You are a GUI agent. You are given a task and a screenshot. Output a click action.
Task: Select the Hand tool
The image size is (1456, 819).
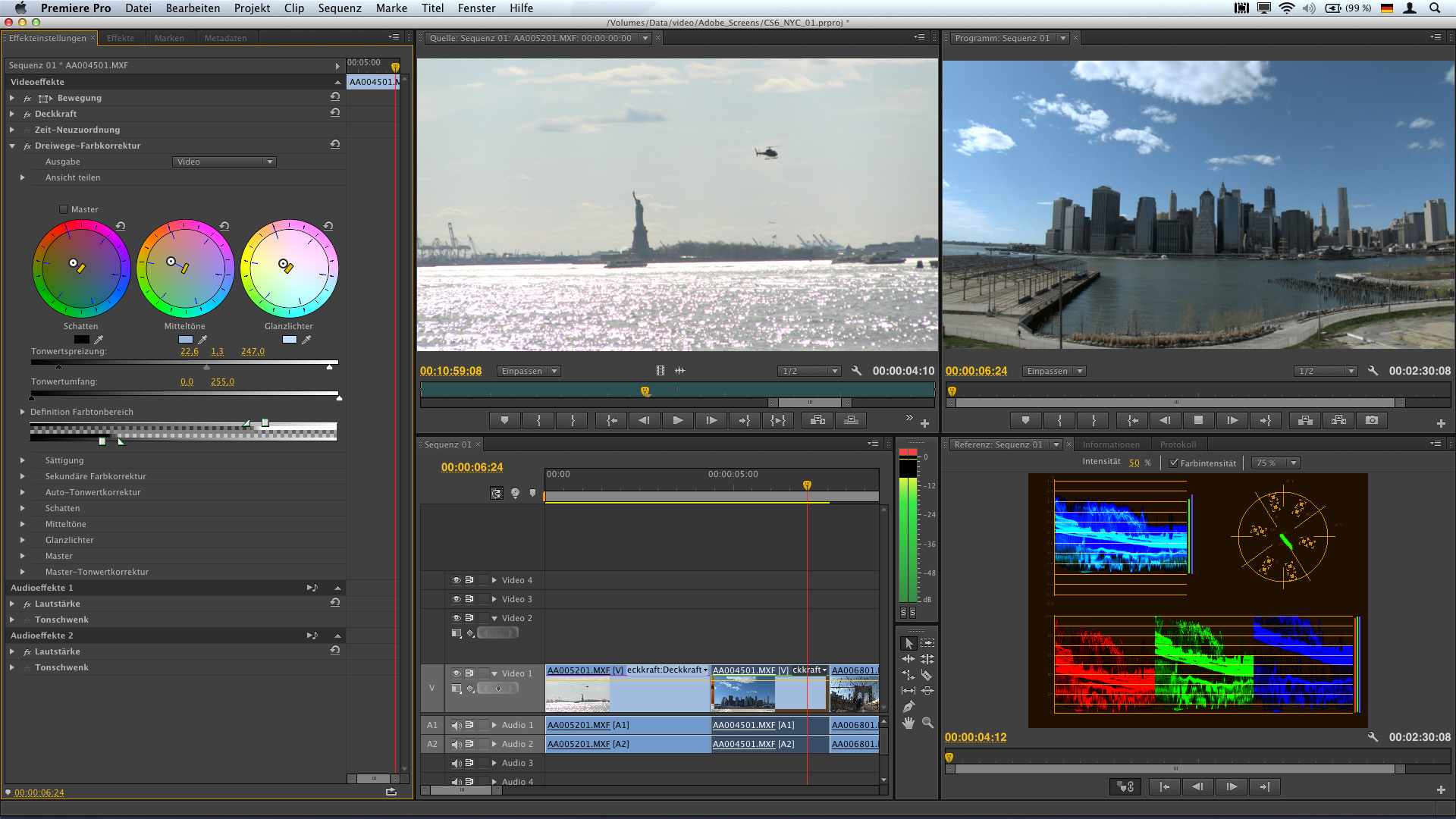click(x=908, y=723)
